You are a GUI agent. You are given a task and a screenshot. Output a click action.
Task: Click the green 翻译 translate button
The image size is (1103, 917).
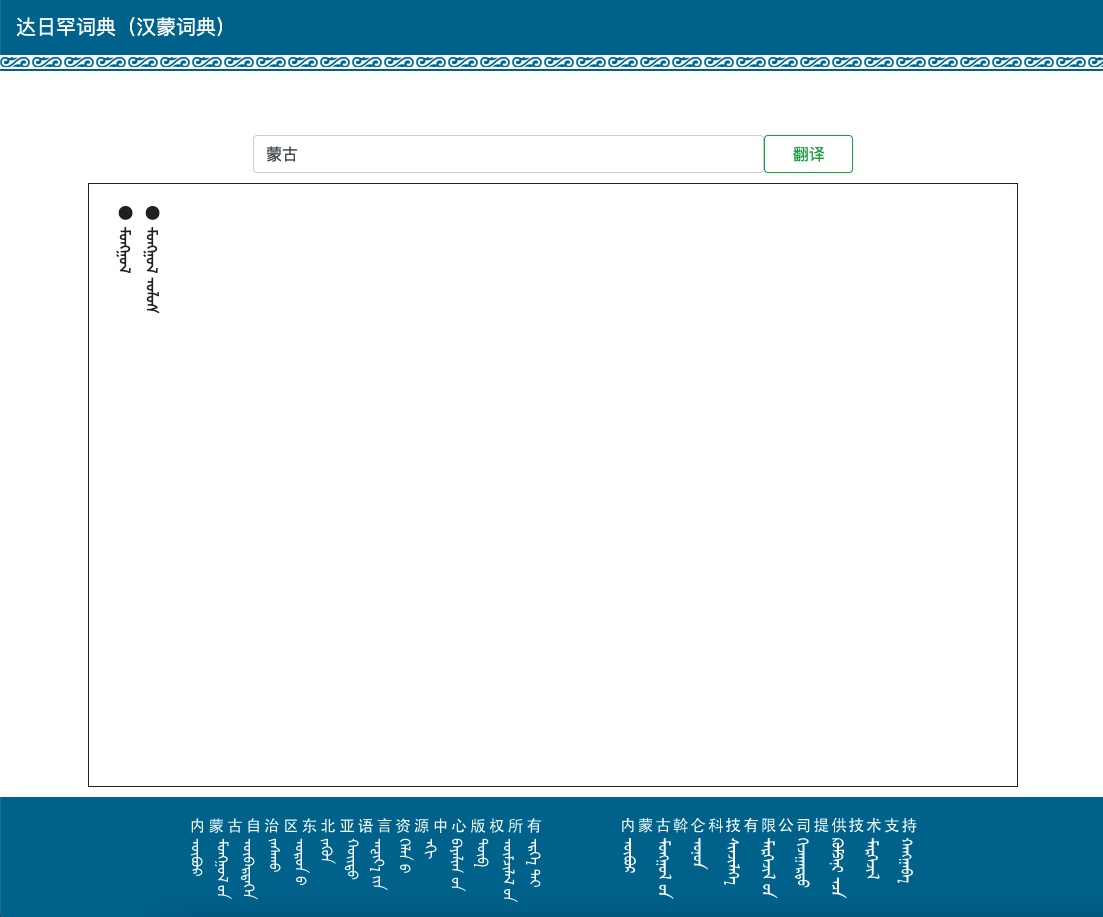point(808,154)
